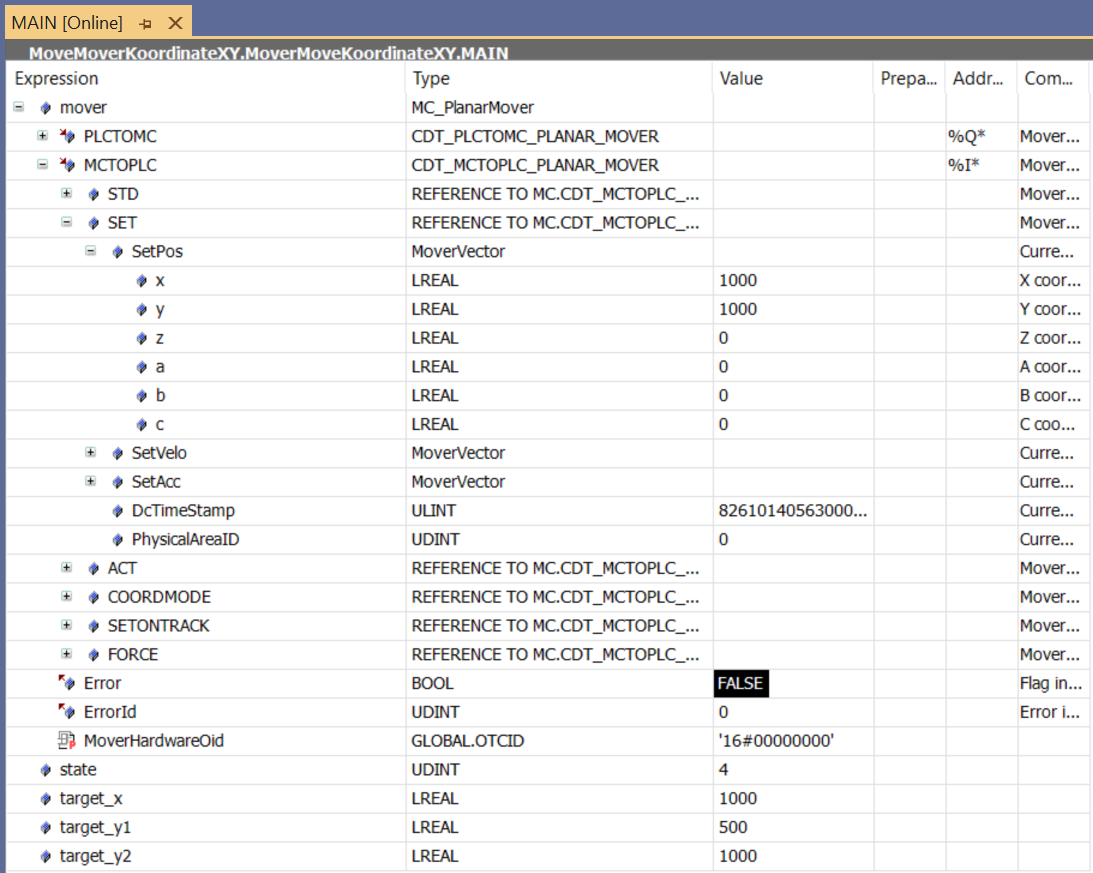This screenshot has width=1093, height=873.
Task: Click the DcTimeStamp variable icon
Action: coord(118,510)
